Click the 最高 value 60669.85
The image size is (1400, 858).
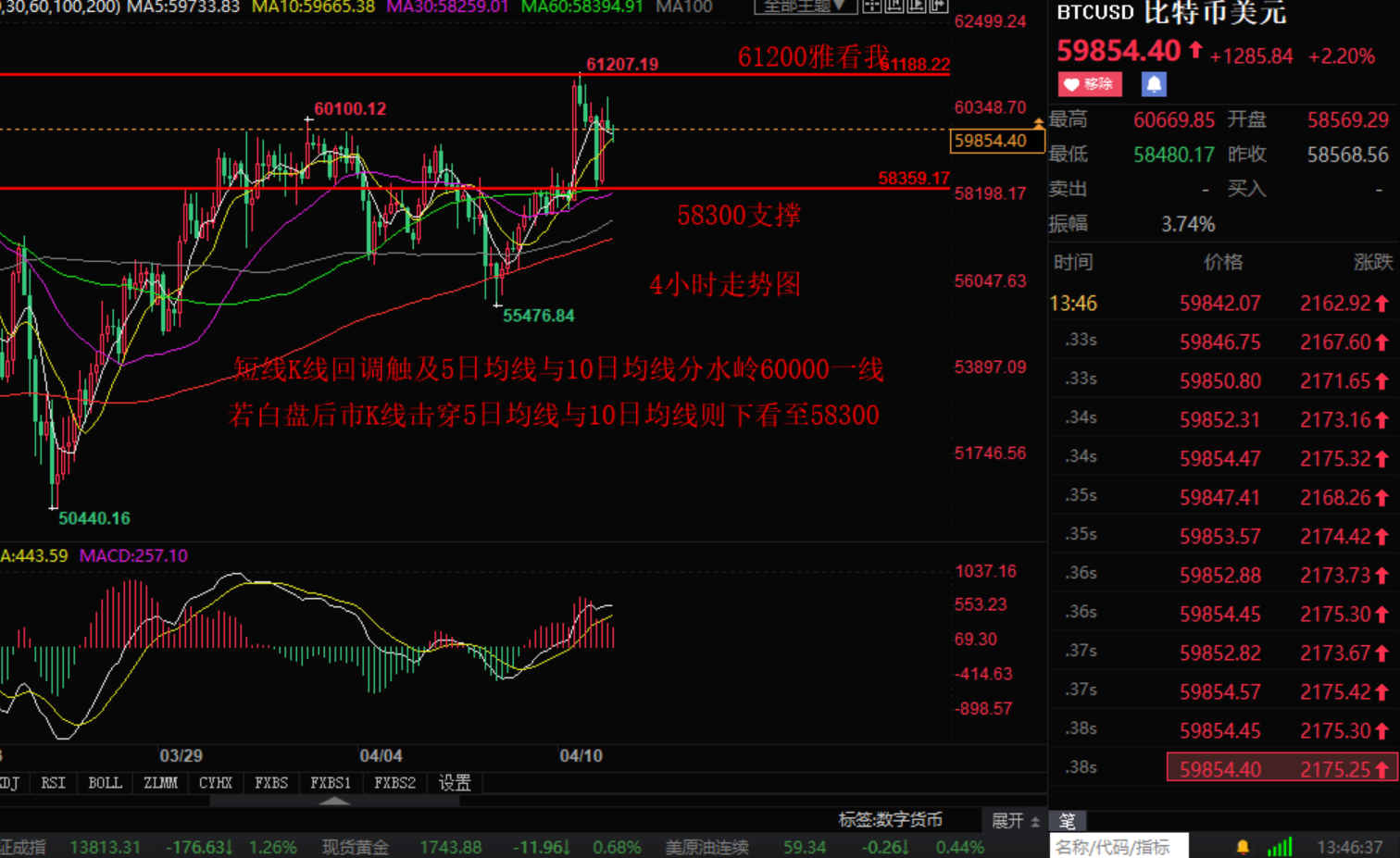[x=1173, y=119]
